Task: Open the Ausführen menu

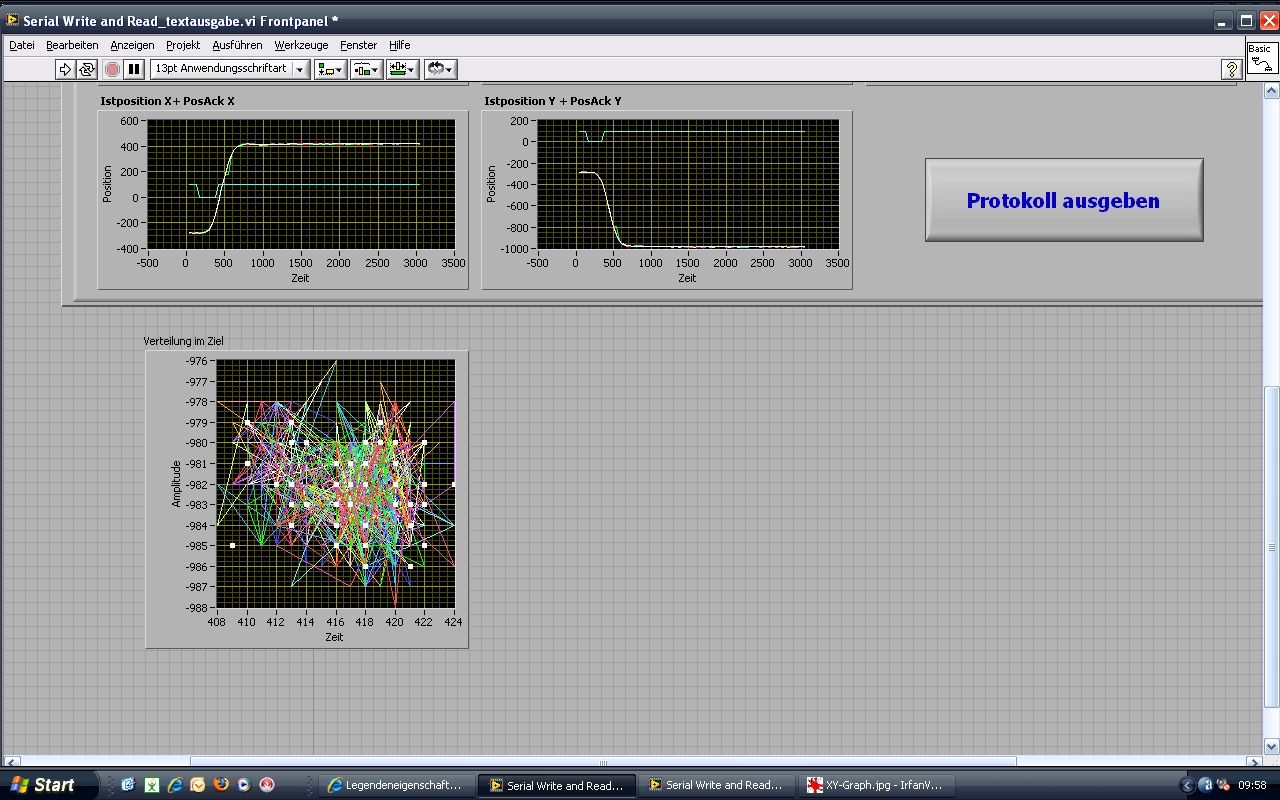Action: click(237, 45)
